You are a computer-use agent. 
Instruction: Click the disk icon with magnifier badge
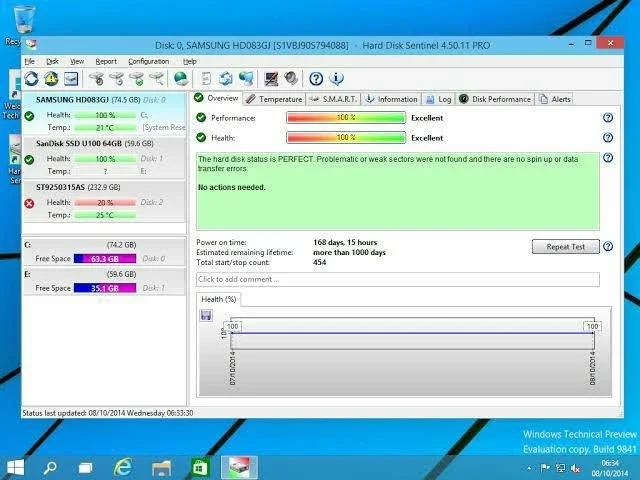coord(157,78)
